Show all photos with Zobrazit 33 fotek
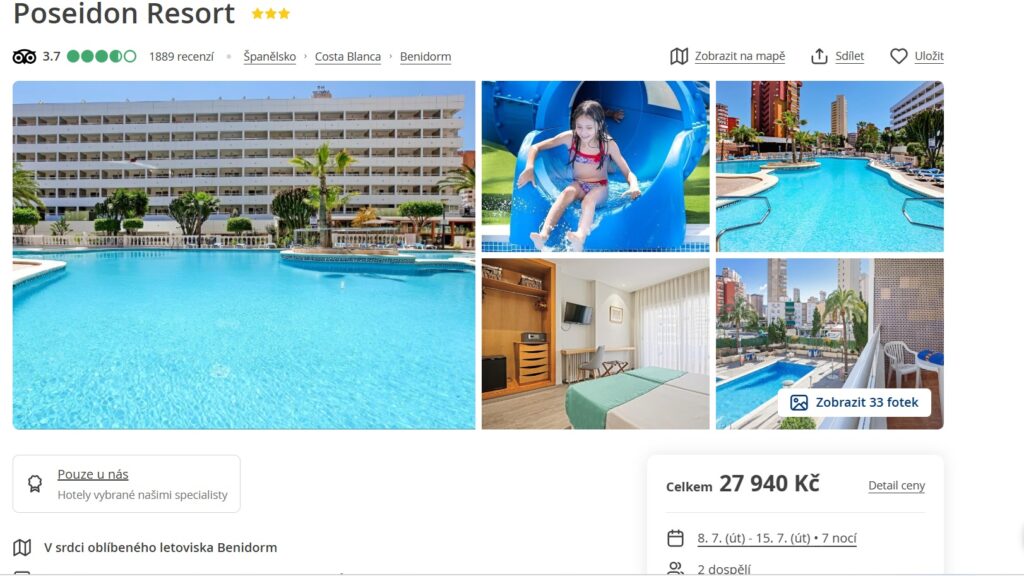Screen dimensions: 1024x576 click(854, 402)
